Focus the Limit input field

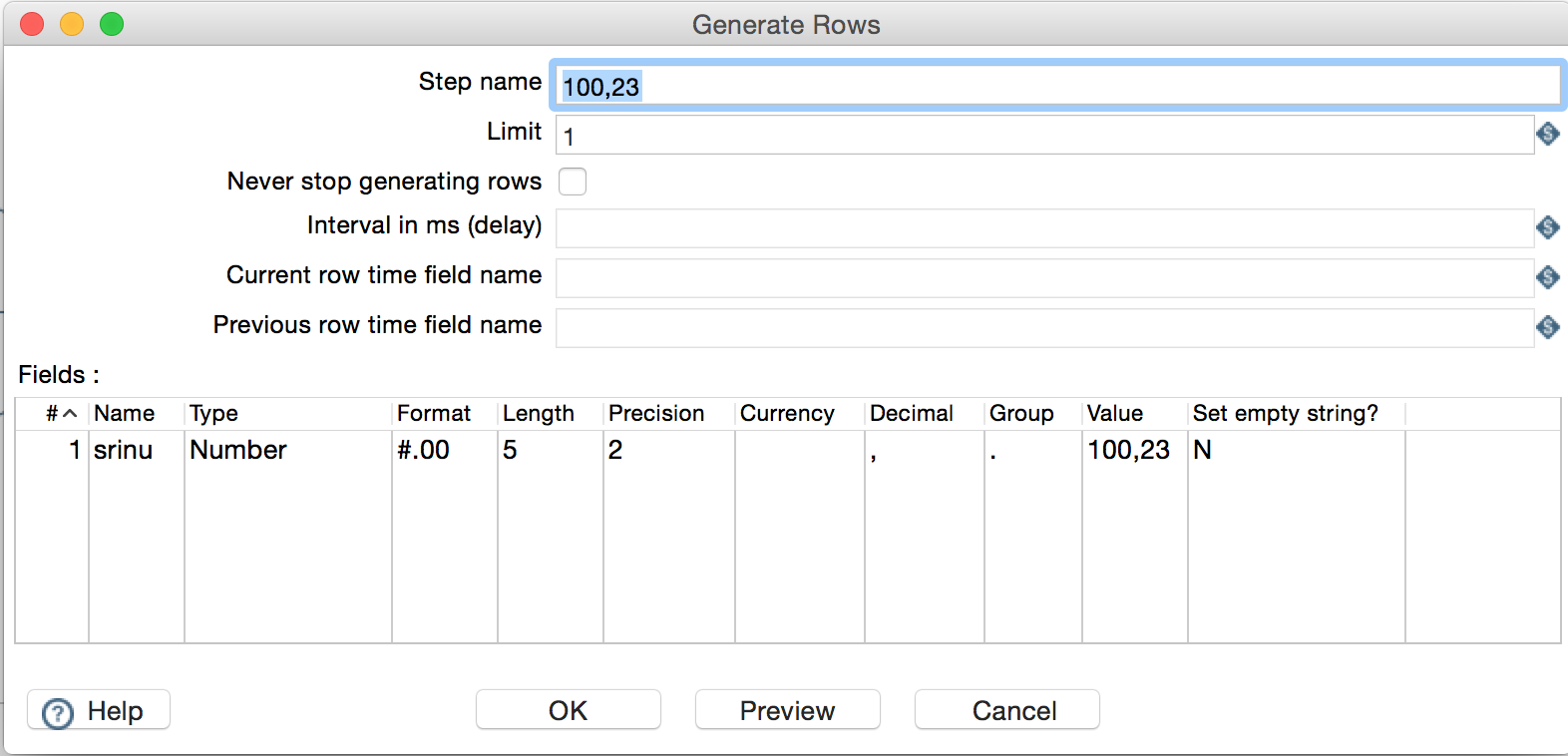[x=1044, y=135]
